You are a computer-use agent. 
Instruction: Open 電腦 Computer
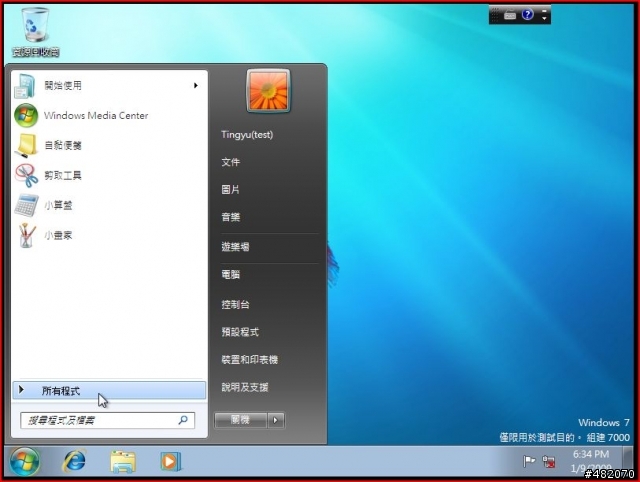pyautogui.click(x=231, y=275)
